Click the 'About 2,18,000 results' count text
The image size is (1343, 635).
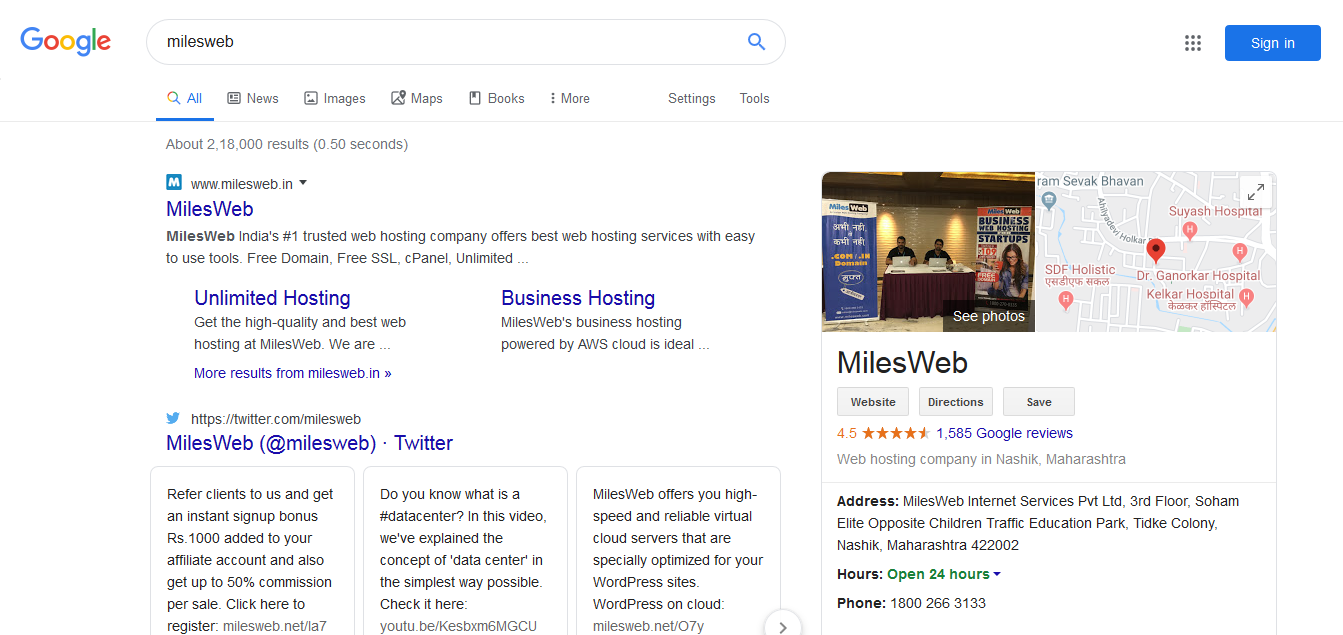[x=287, y=144]
